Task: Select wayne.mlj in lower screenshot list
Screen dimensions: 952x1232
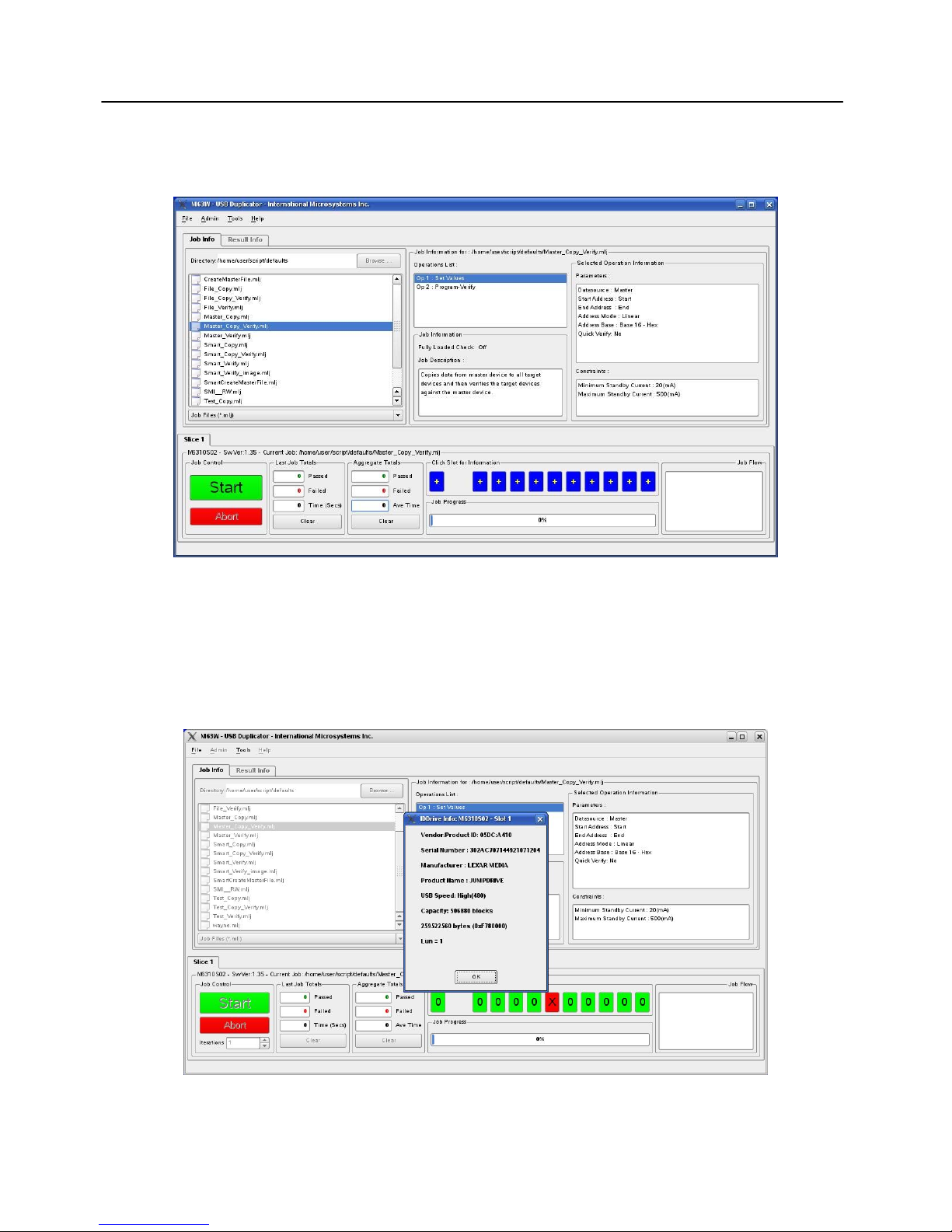Action: coord(226,926)
